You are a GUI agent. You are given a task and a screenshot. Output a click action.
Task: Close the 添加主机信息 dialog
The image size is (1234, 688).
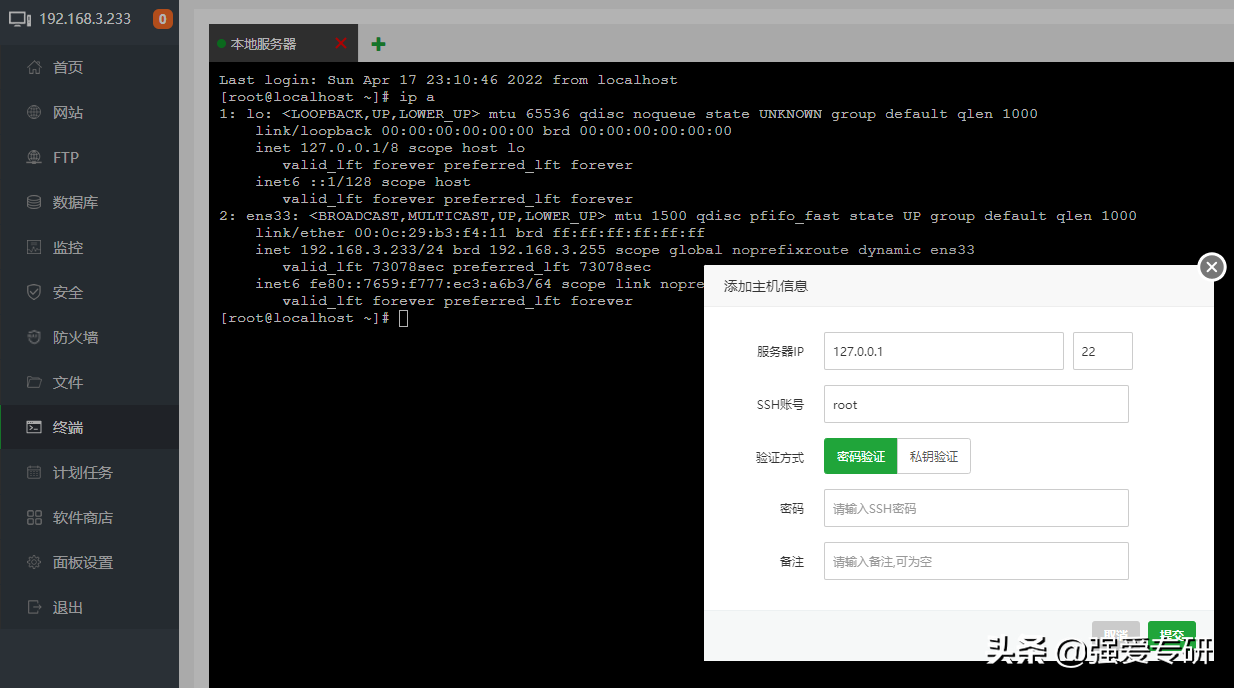pyautogui.click(x=1212, y=267)
